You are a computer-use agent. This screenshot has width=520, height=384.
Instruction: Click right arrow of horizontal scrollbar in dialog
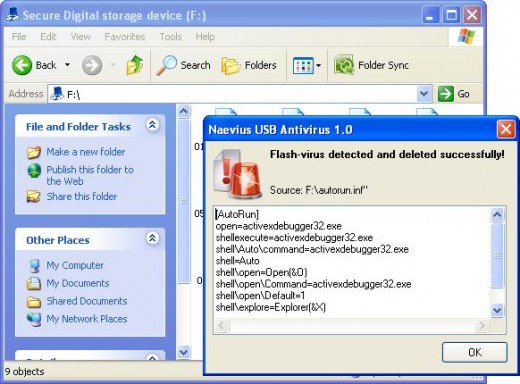click(482, 325)
